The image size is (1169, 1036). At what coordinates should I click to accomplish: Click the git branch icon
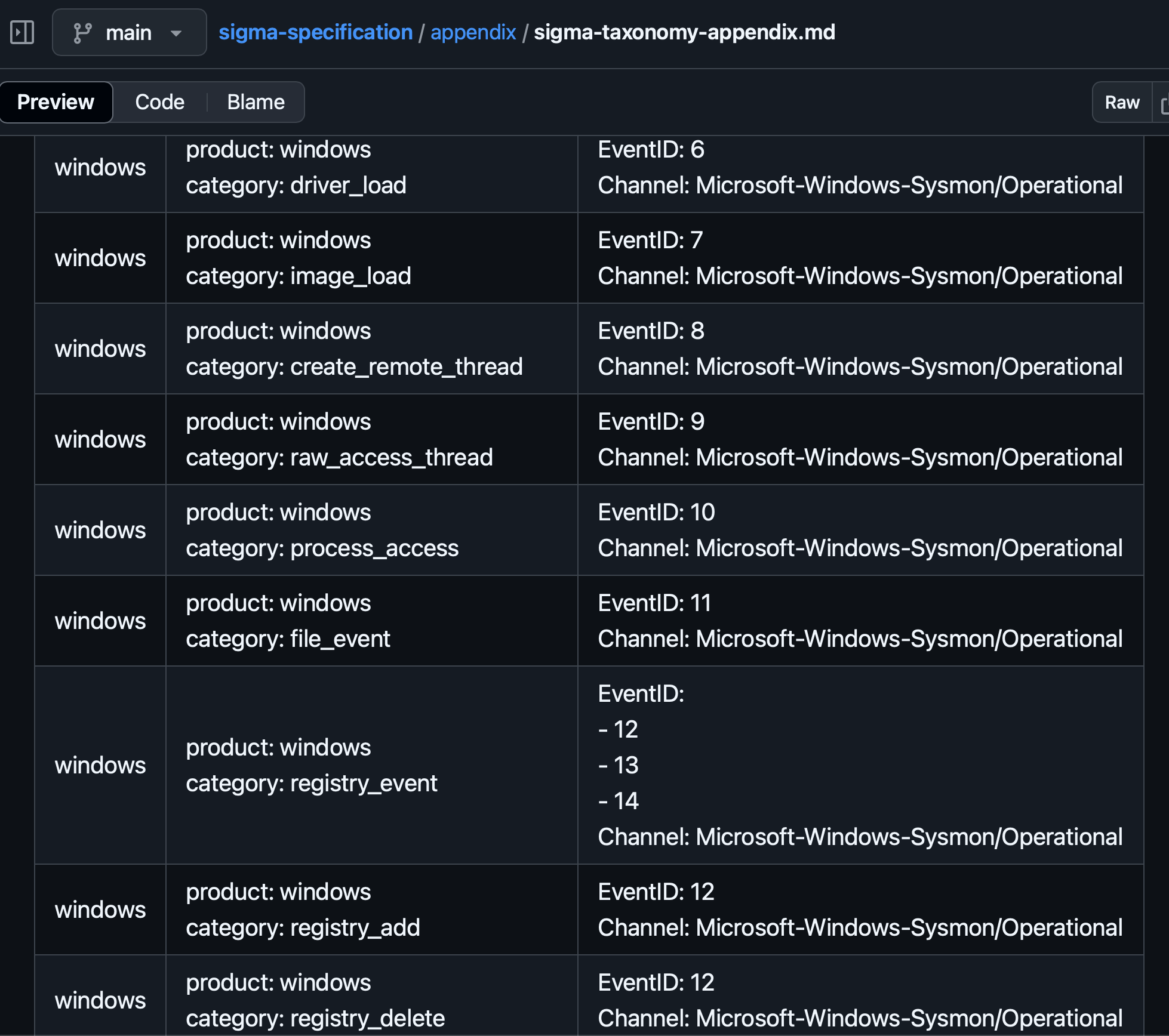point(82,33)
